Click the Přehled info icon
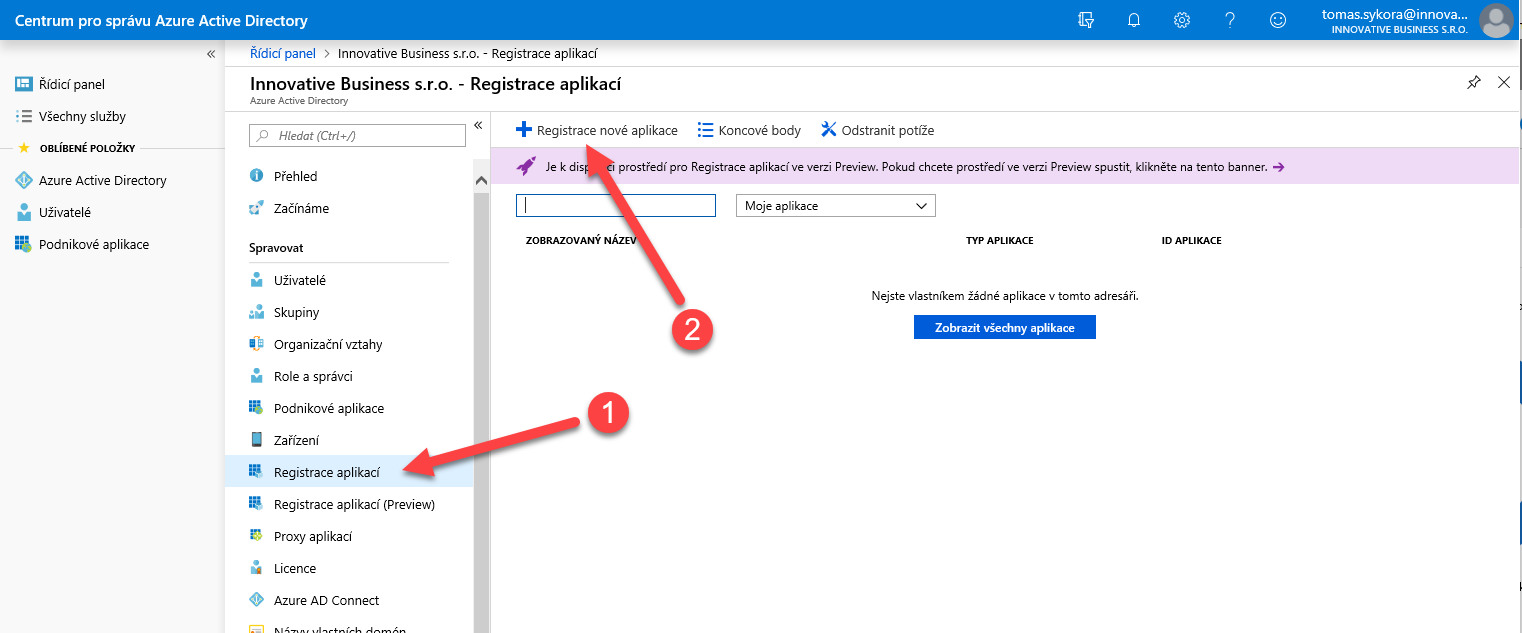Viewport: 1522px width, 633px height. pos(256,176)
